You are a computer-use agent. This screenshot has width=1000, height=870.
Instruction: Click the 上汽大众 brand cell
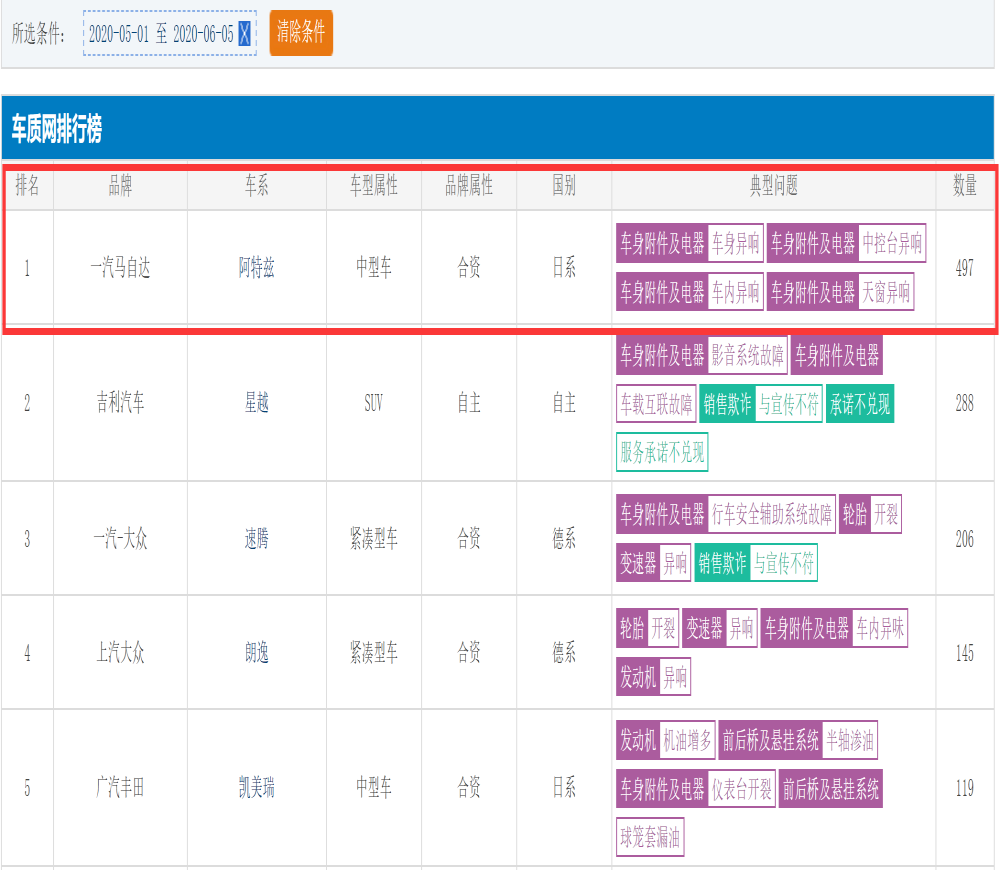pos(120,652)
